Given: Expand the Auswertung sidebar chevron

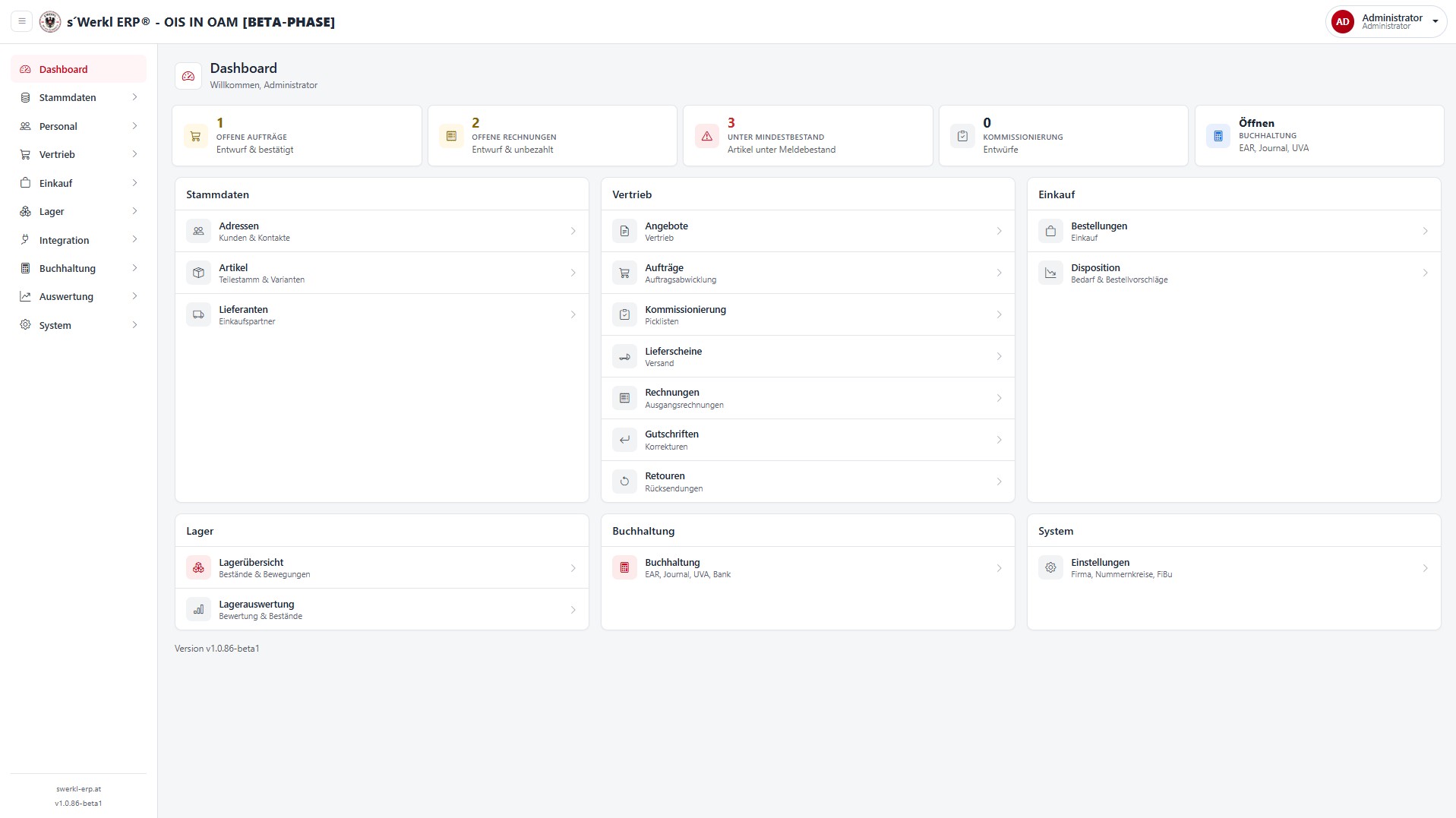Looking at the screenshot, I should [x=134, y=296].
